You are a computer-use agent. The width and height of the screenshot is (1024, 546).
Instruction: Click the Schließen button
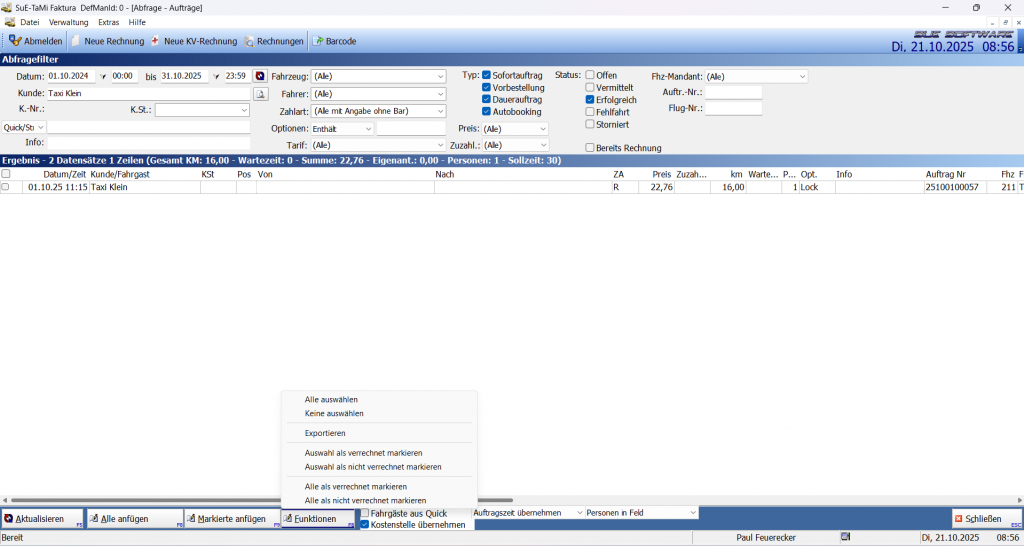coord(980,519)
